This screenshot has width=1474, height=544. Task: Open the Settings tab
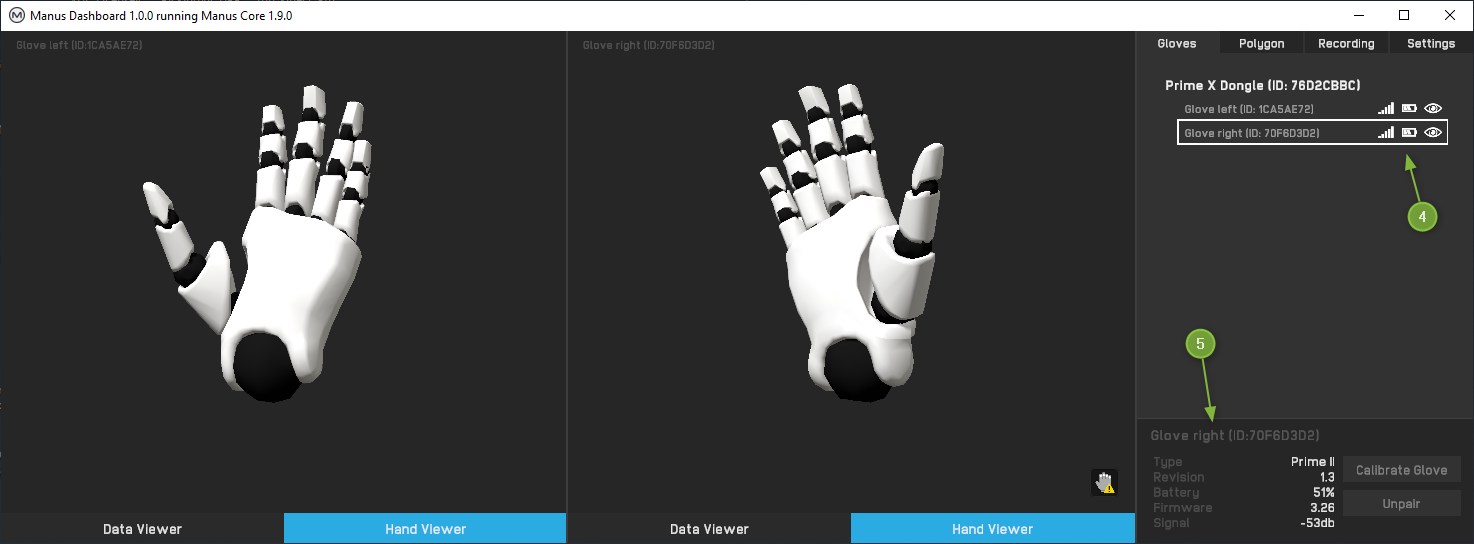click(x=1430, y=44)
